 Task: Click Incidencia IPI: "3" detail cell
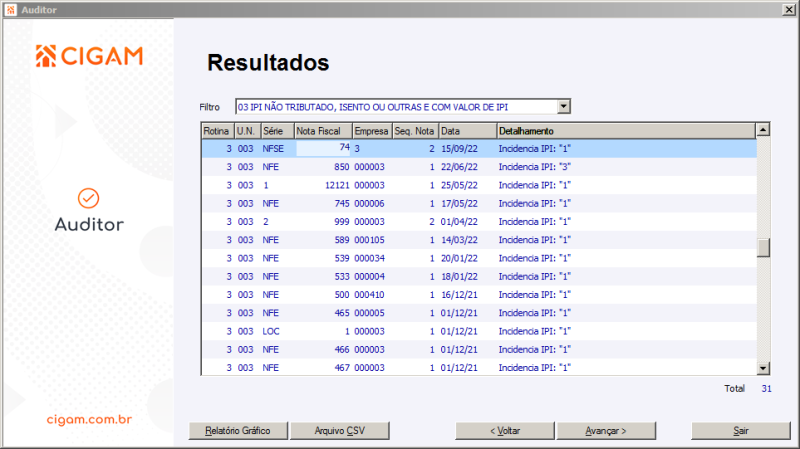point(534,167)
